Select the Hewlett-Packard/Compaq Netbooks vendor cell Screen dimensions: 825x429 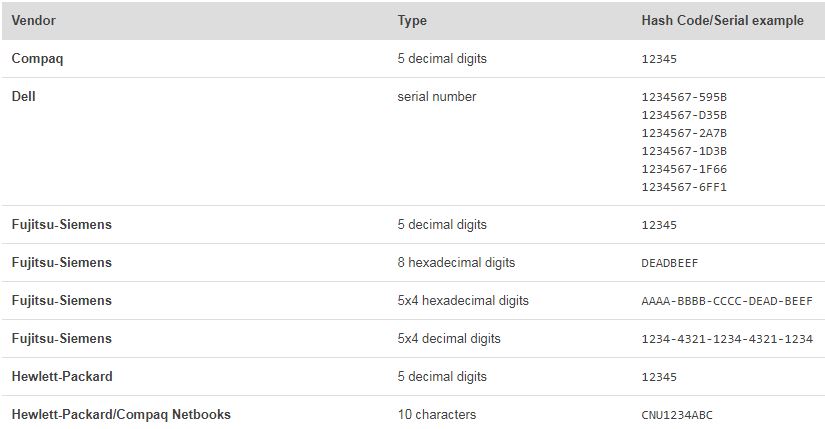(121, 415)
